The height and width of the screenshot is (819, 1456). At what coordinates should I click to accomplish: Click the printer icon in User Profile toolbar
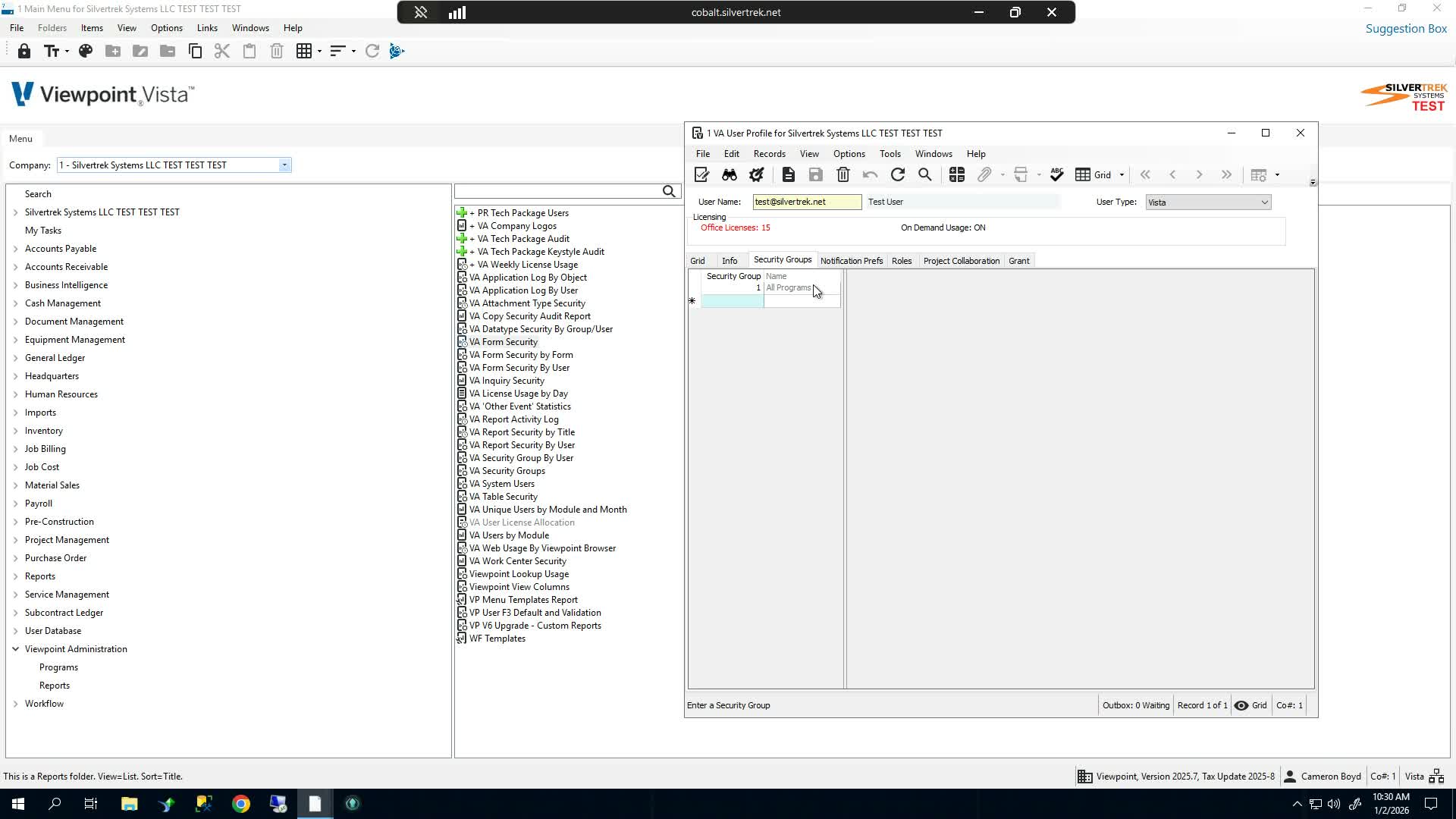tap(1021, 175)
